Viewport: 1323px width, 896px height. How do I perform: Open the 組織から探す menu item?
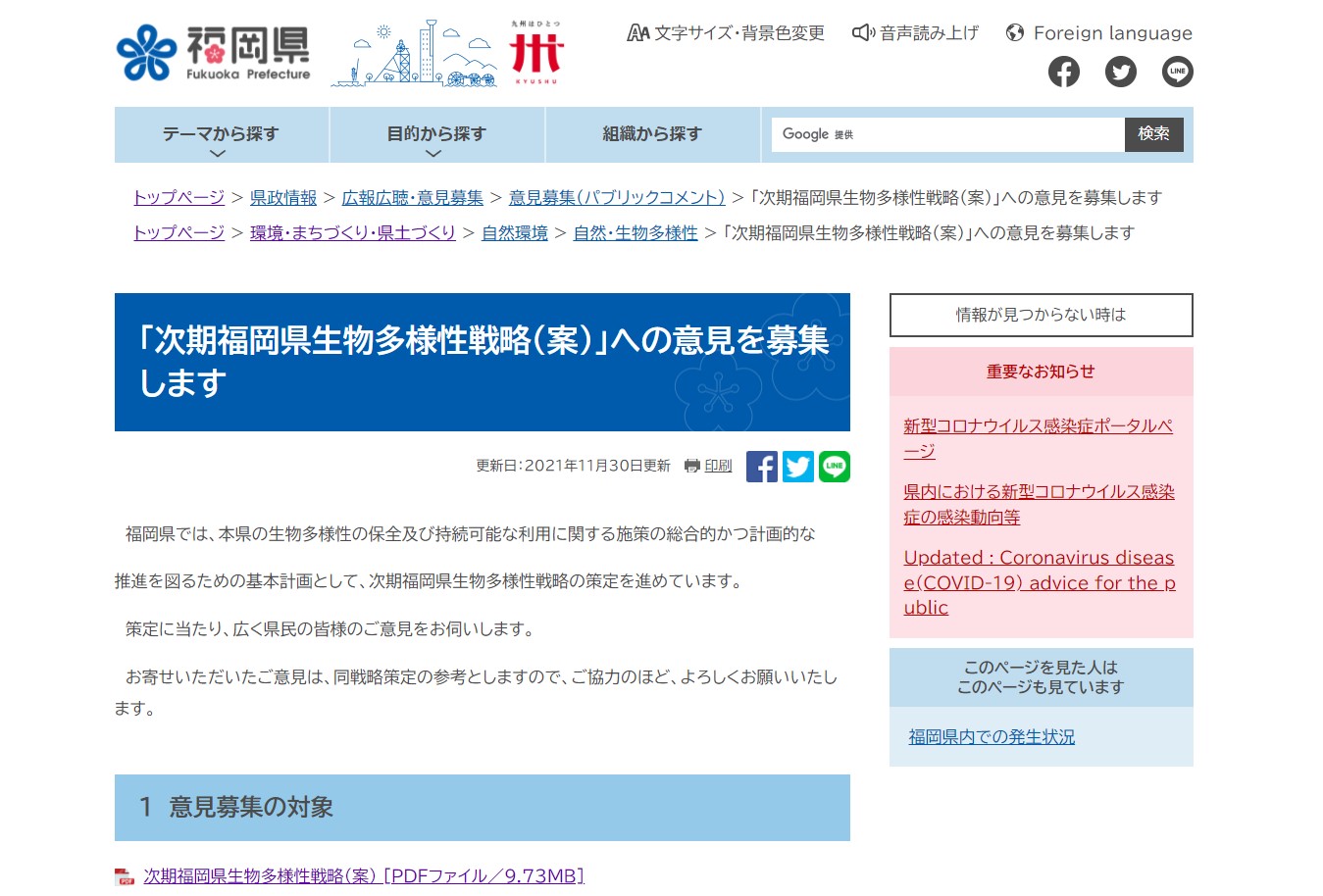(x=652, y=134)
